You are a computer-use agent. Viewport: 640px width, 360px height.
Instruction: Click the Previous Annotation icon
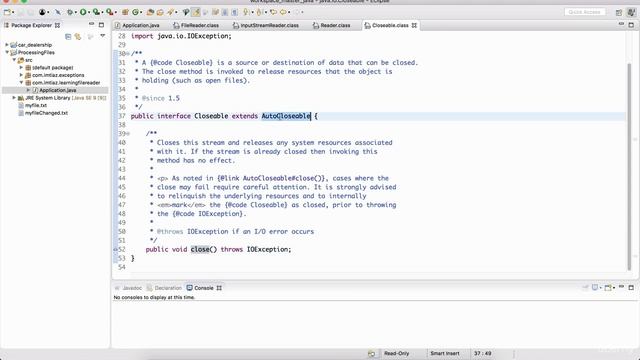pyautogui.click(x=259, y=12)
